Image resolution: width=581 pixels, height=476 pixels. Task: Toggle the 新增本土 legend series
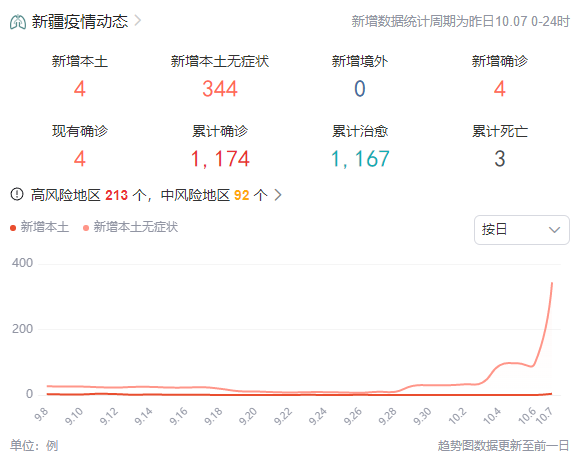pos(39,227)
